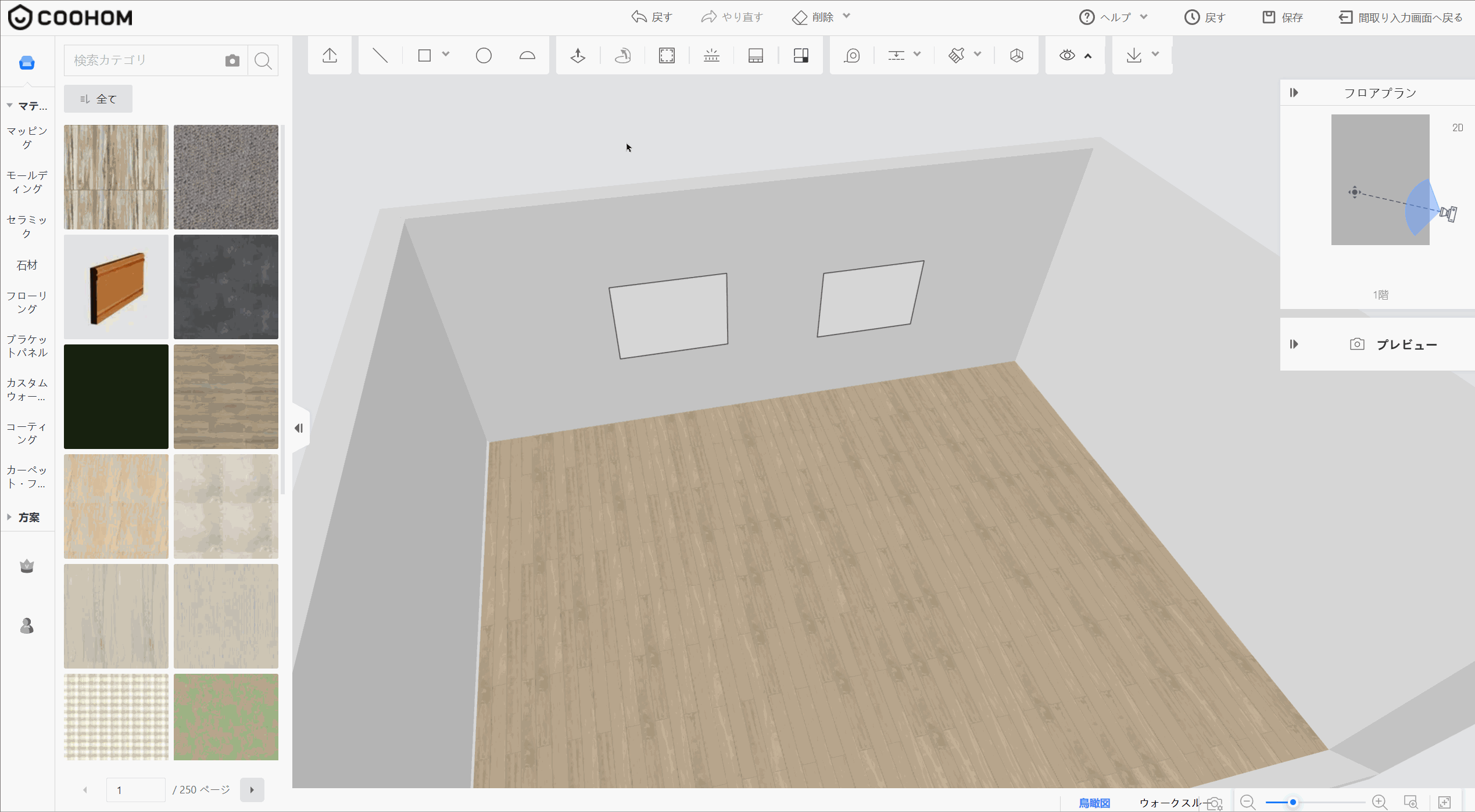
Task: Click the 保存 save button
Action: [1283, 17]
